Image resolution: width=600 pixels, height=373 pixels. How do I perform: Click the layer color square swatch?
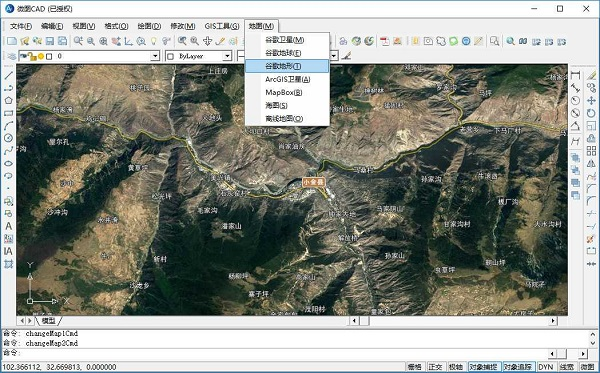point(49,57)
